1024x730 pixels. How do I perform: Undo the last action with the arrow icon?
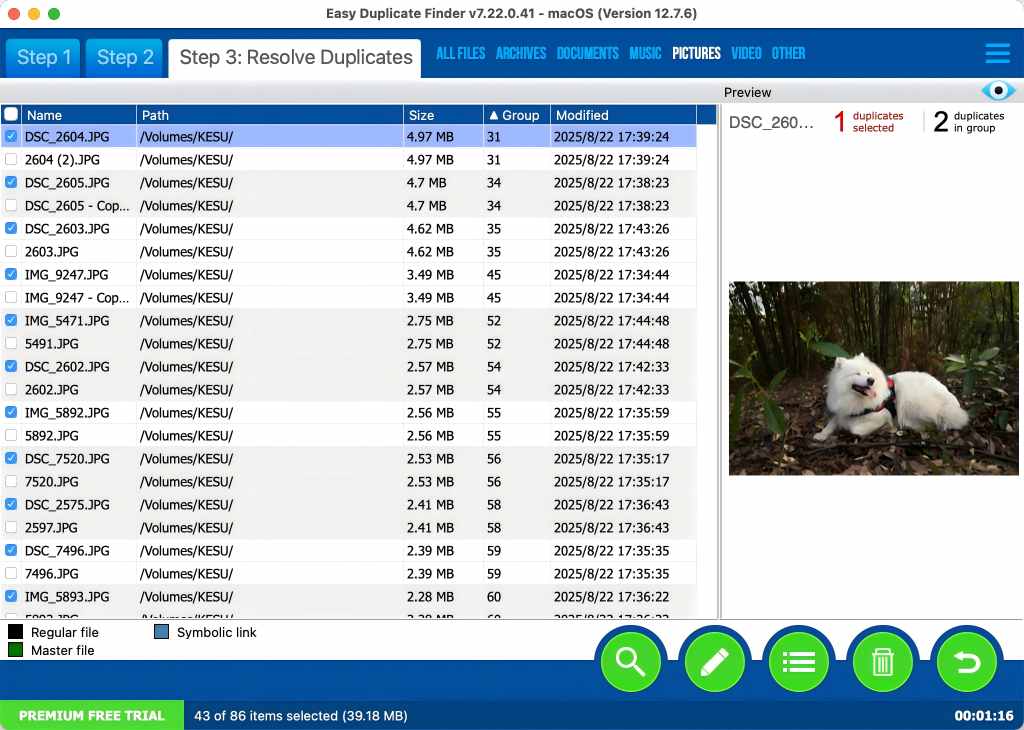point(967,660)
